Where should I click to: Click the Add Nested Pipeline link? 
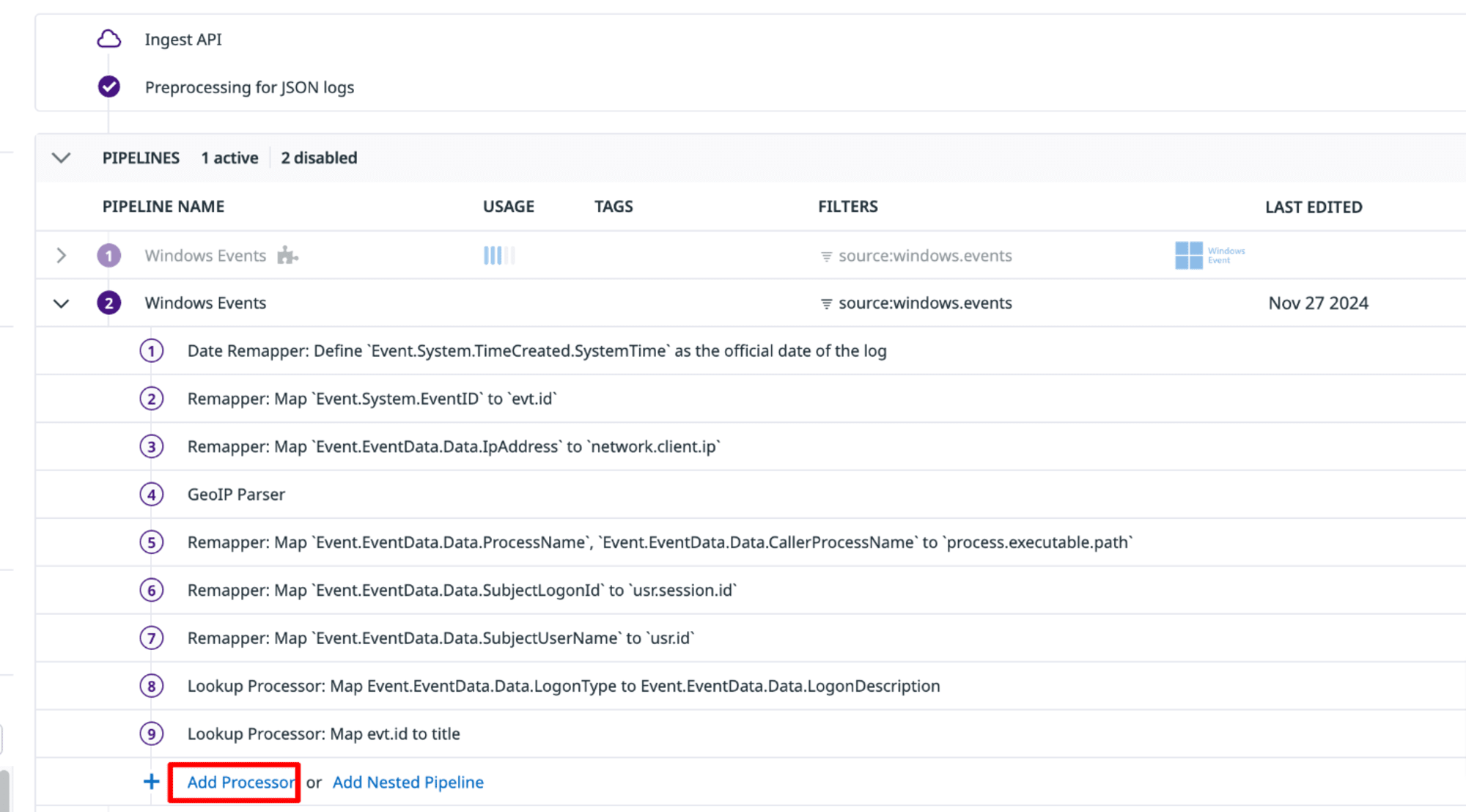coord(408,782)
